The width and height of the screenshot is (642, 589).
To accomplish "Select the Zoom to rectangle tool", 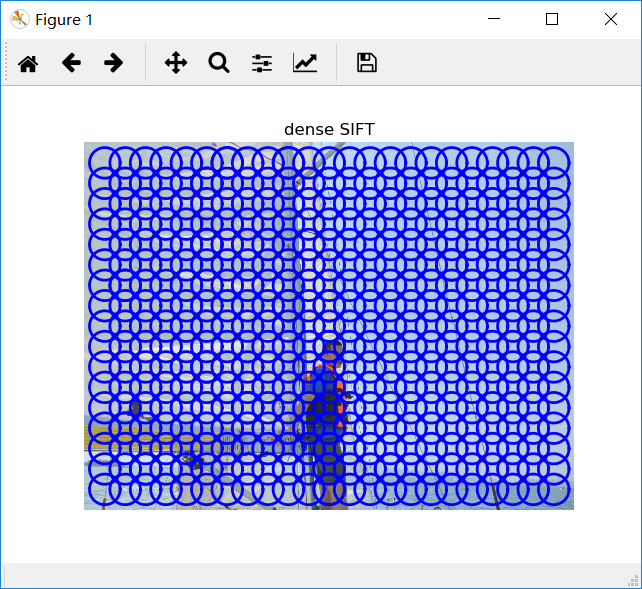I will 219,63.
